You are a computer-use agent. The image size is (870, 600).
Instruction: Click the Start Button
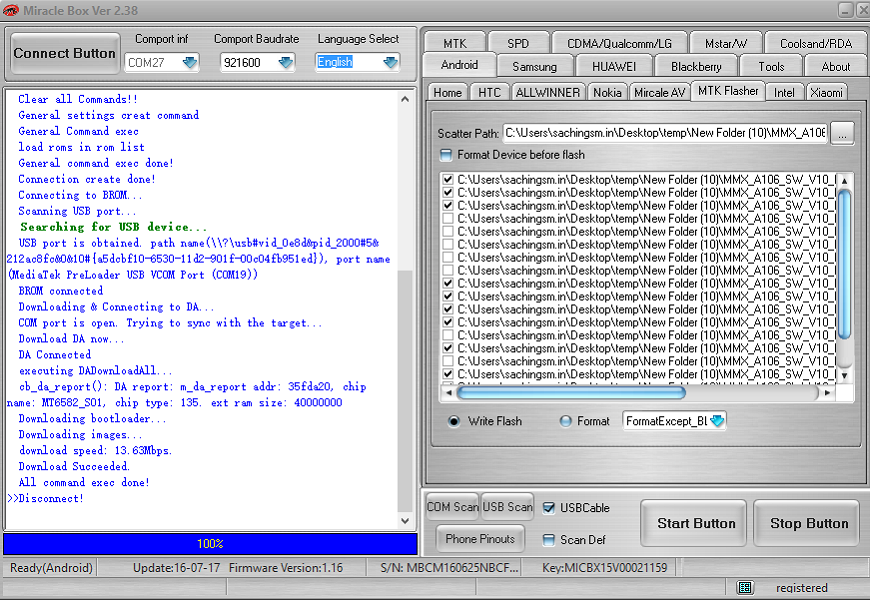coord(696,523)
